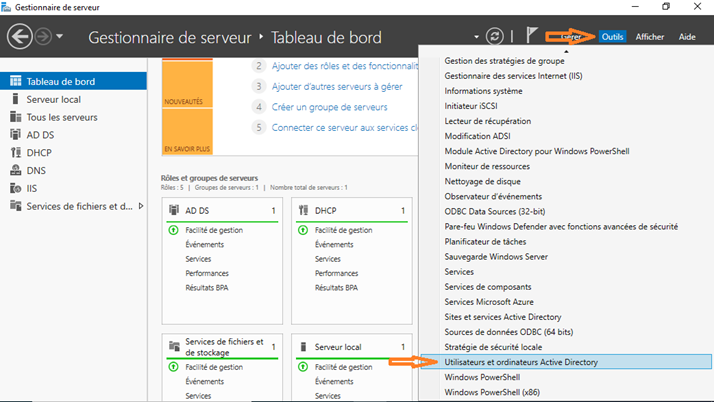
Task: Click the Serveur local sidebar icon
Action: (15, 99)
